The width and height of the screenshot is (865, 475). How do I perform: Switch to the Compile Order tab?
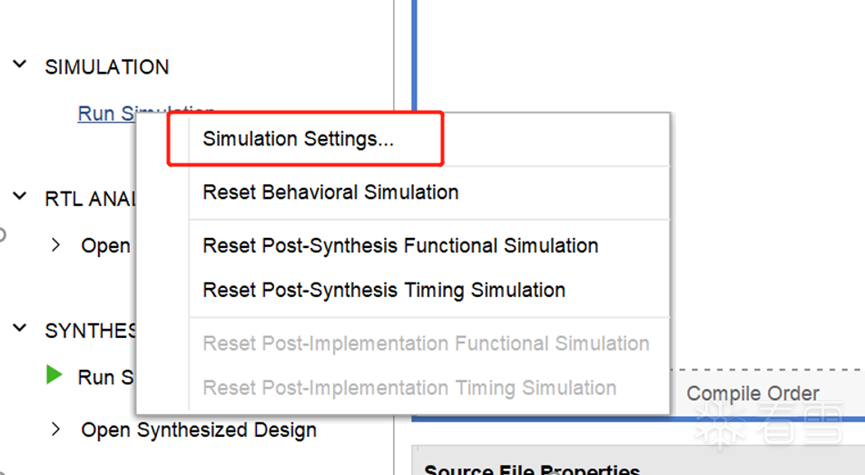(x=752, y=394)
